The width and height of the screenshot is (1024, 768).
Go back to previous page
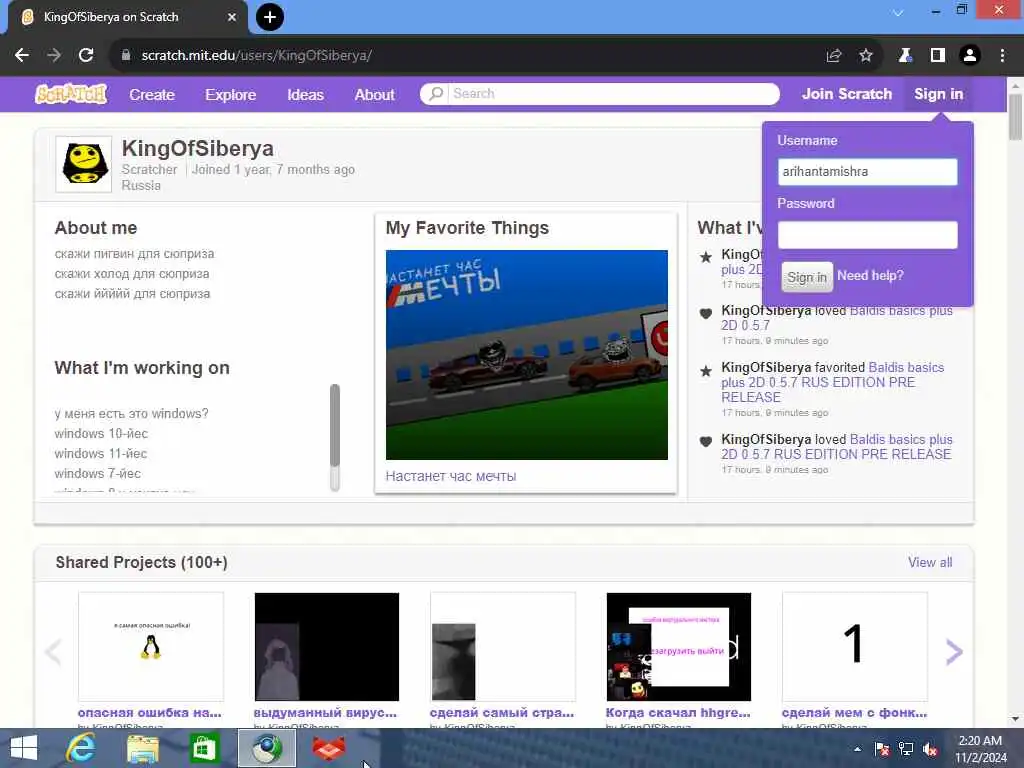(22, 56)
